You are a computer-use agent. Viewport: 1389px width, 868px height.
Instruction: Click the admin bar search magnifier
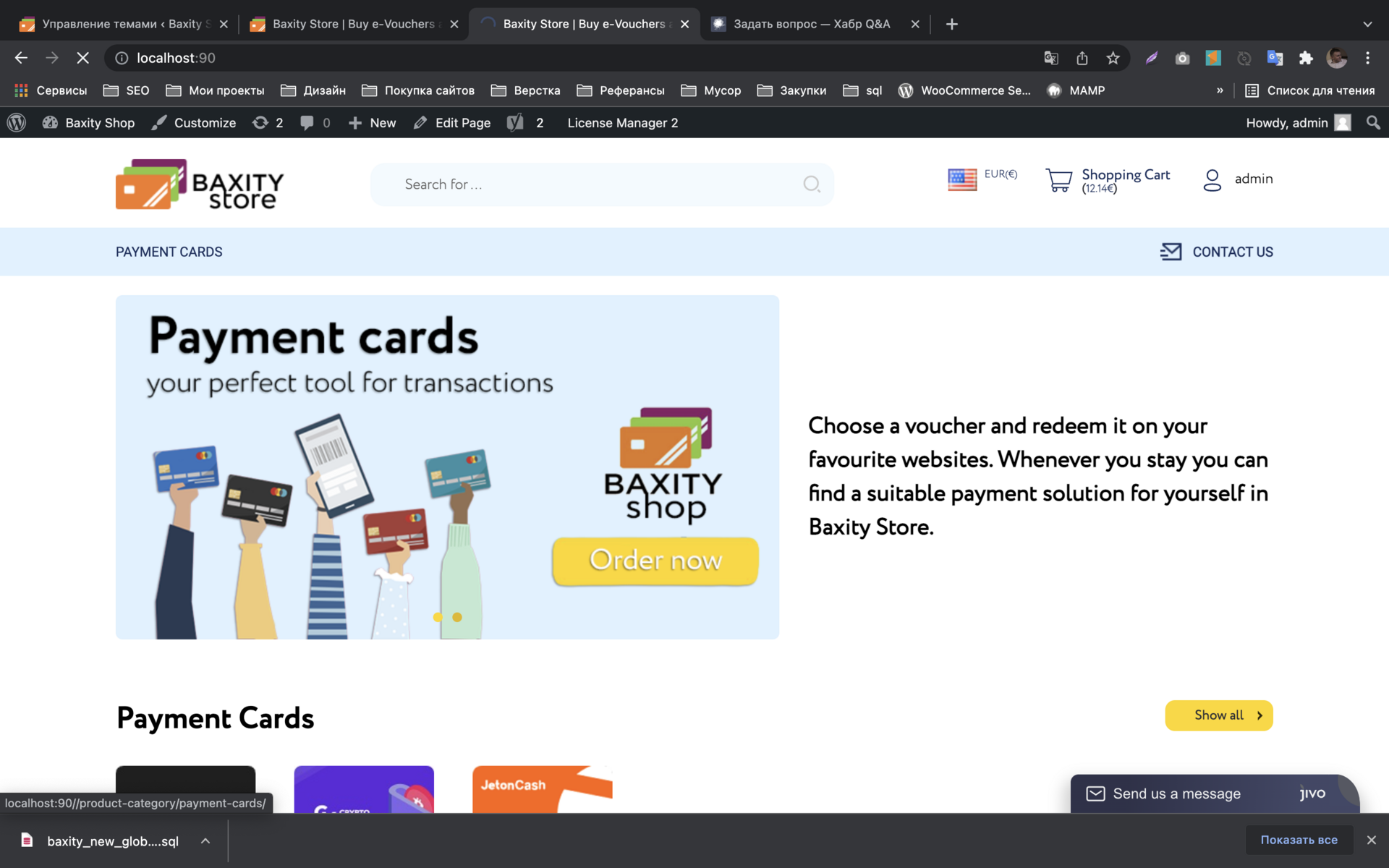tap(1373, 123)
